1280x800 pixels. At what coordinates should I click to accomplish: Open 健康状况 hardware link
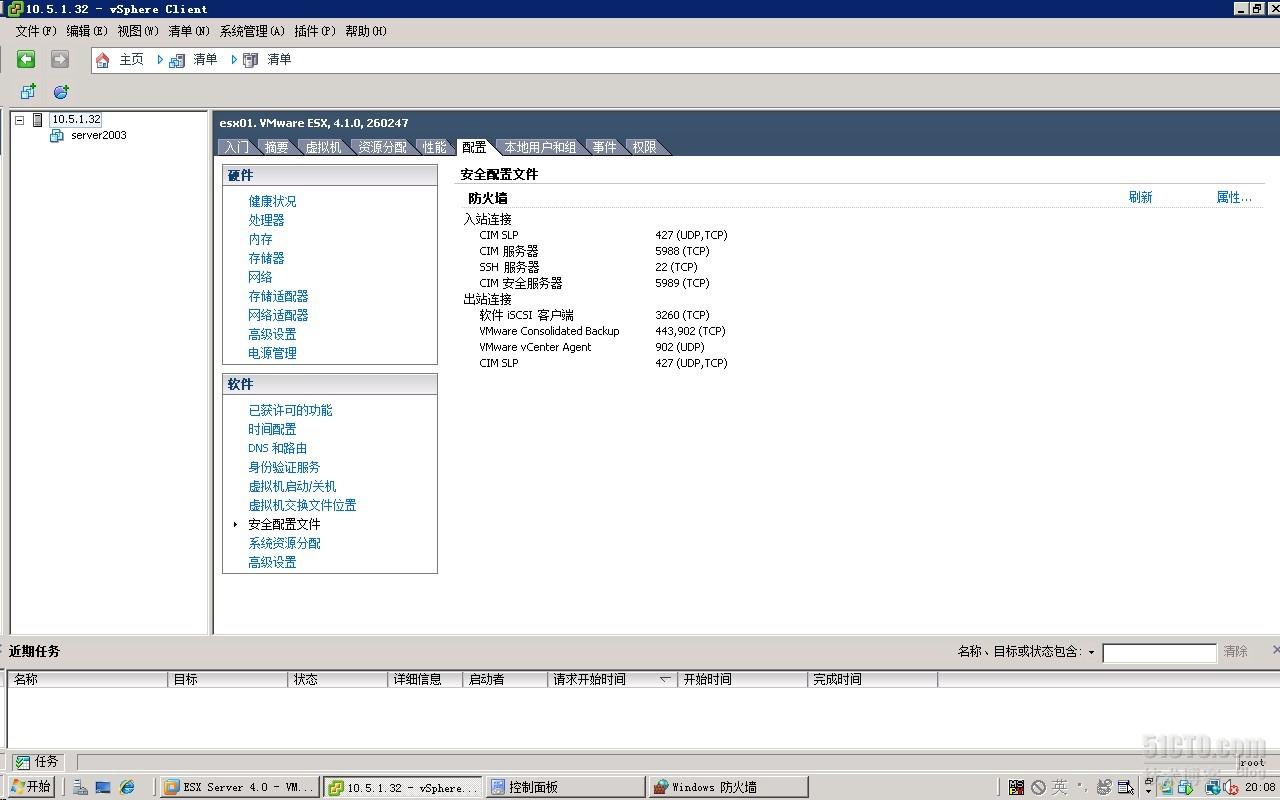tap(272, 201)
